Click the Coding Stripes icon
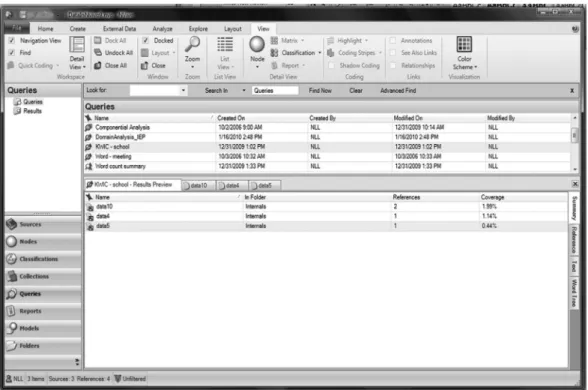The width and height of the screenshot is (588, 390). (330, 52)
